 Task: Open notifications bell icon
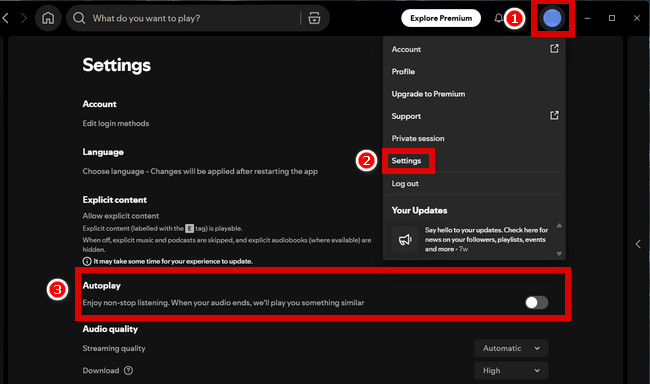point(499,18)
